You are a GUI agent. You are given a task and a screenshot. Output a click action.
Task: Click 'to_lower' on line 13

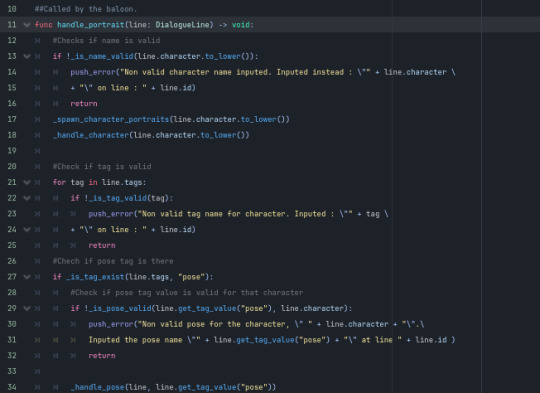(222, 56)
